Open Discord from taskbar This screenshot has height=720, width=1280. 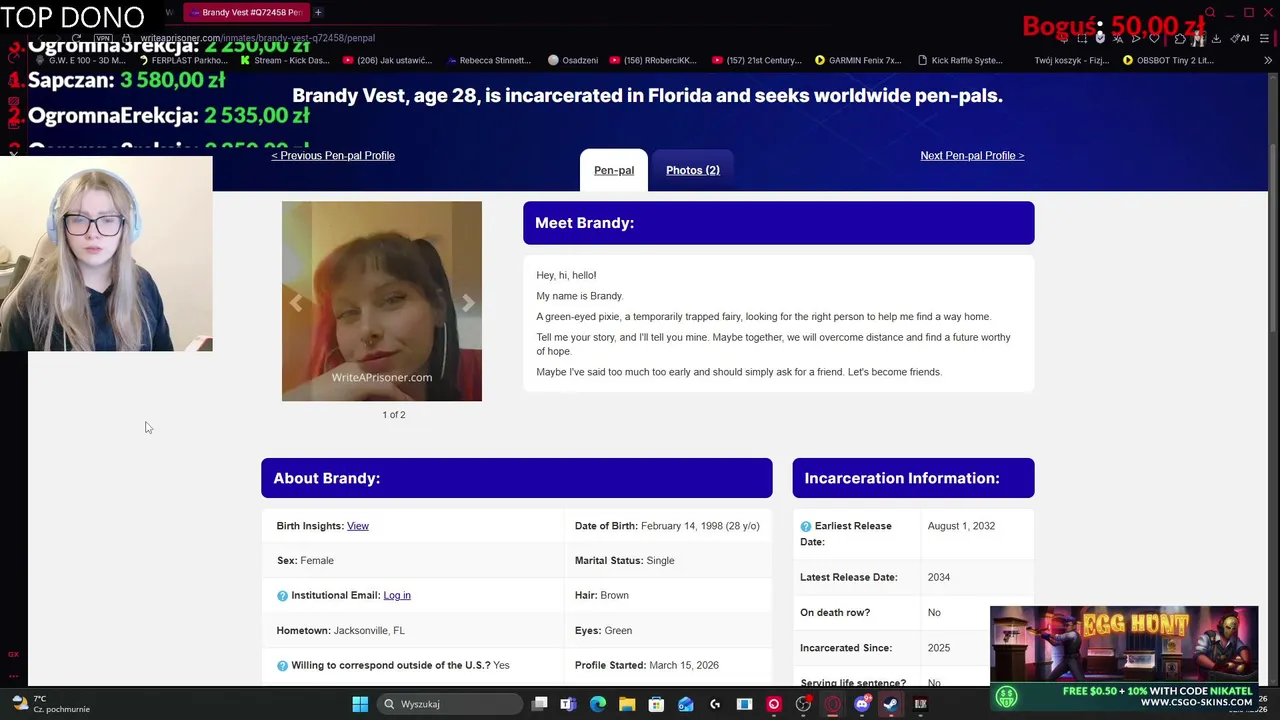[862, 704]
